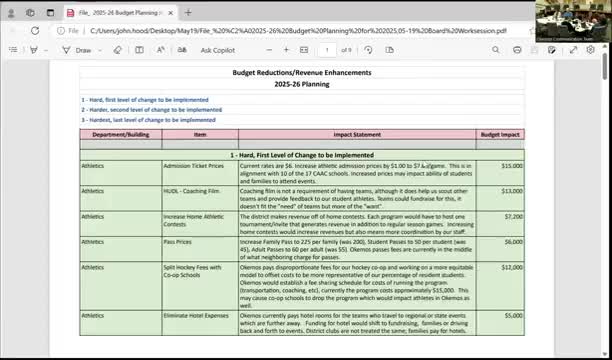Click the video feed thumbnail

click(573, 21)
